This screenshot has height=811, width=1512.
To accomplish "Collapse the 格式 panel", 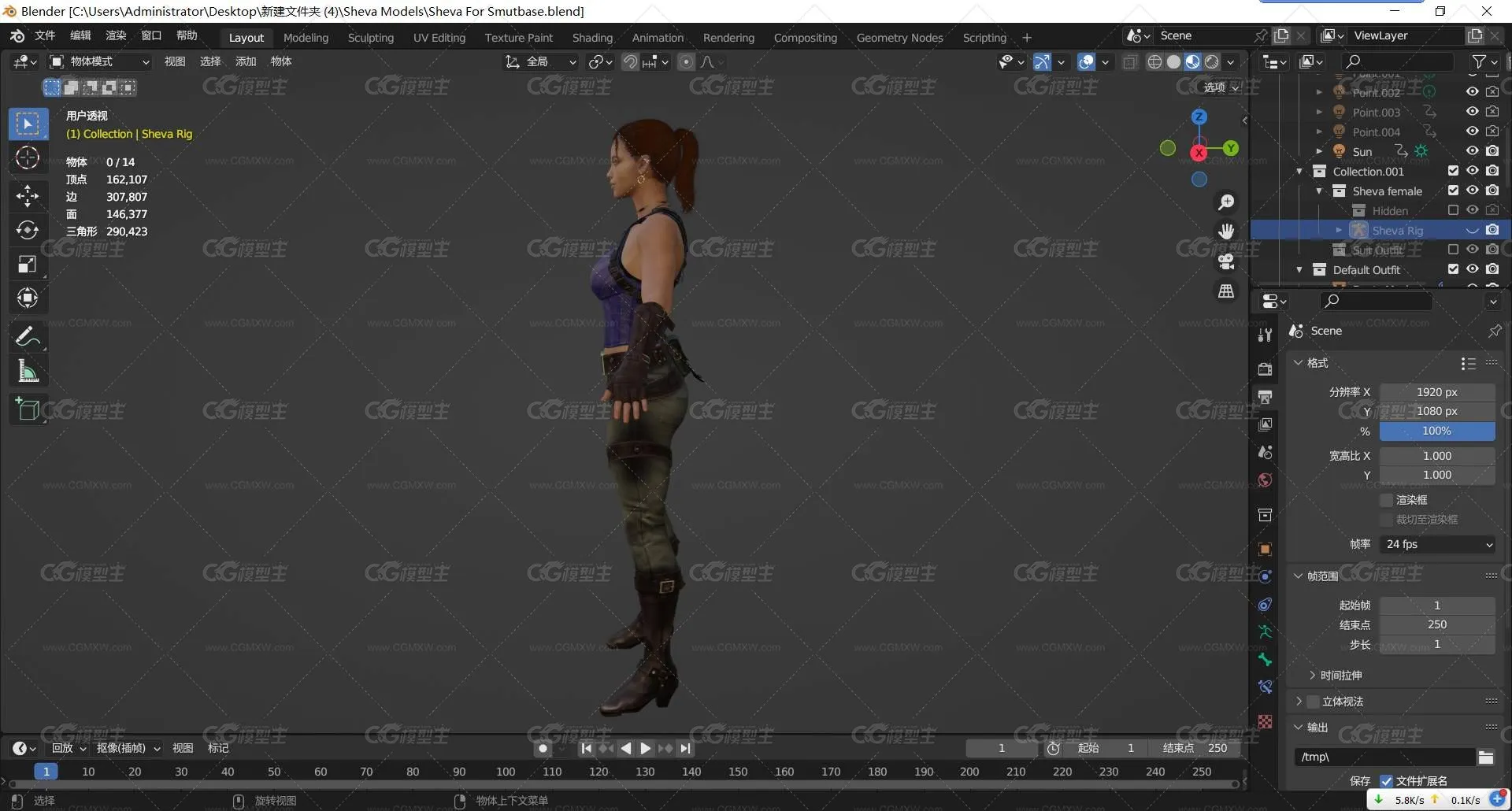I will point(1299,363).
